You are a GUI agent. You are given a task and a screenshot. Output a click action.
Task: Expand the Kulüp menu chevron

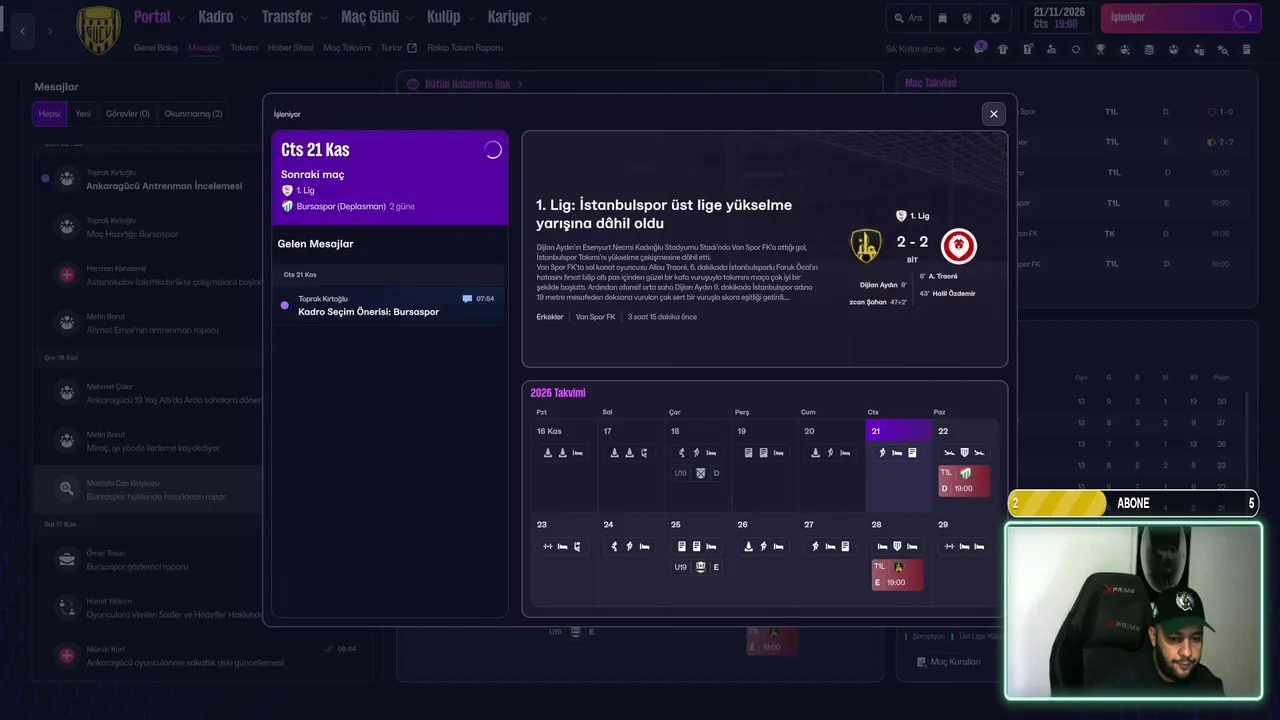click(470, 18)
